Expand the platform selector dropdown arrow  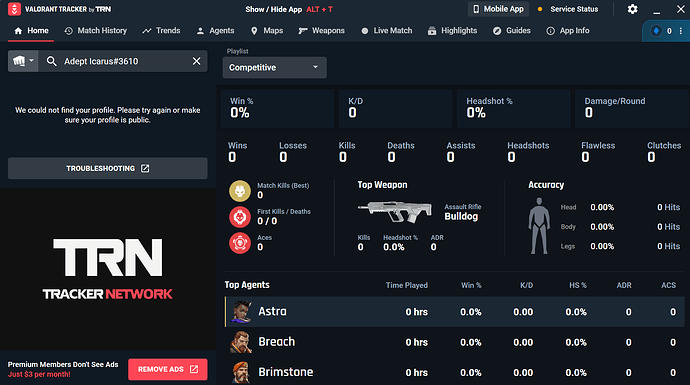[x=31, y=60]
